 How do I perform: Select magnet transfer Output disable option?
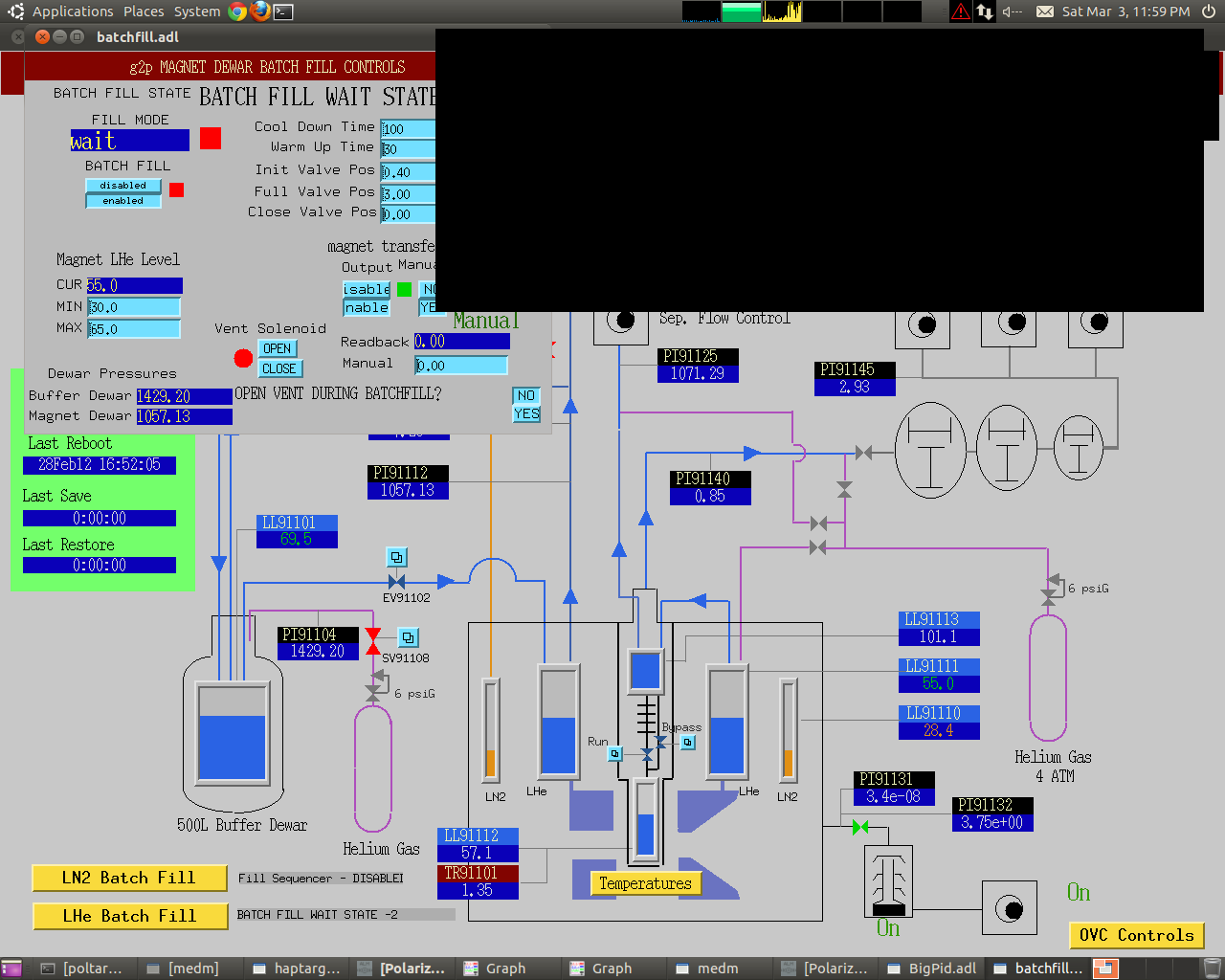click(367, 289)
